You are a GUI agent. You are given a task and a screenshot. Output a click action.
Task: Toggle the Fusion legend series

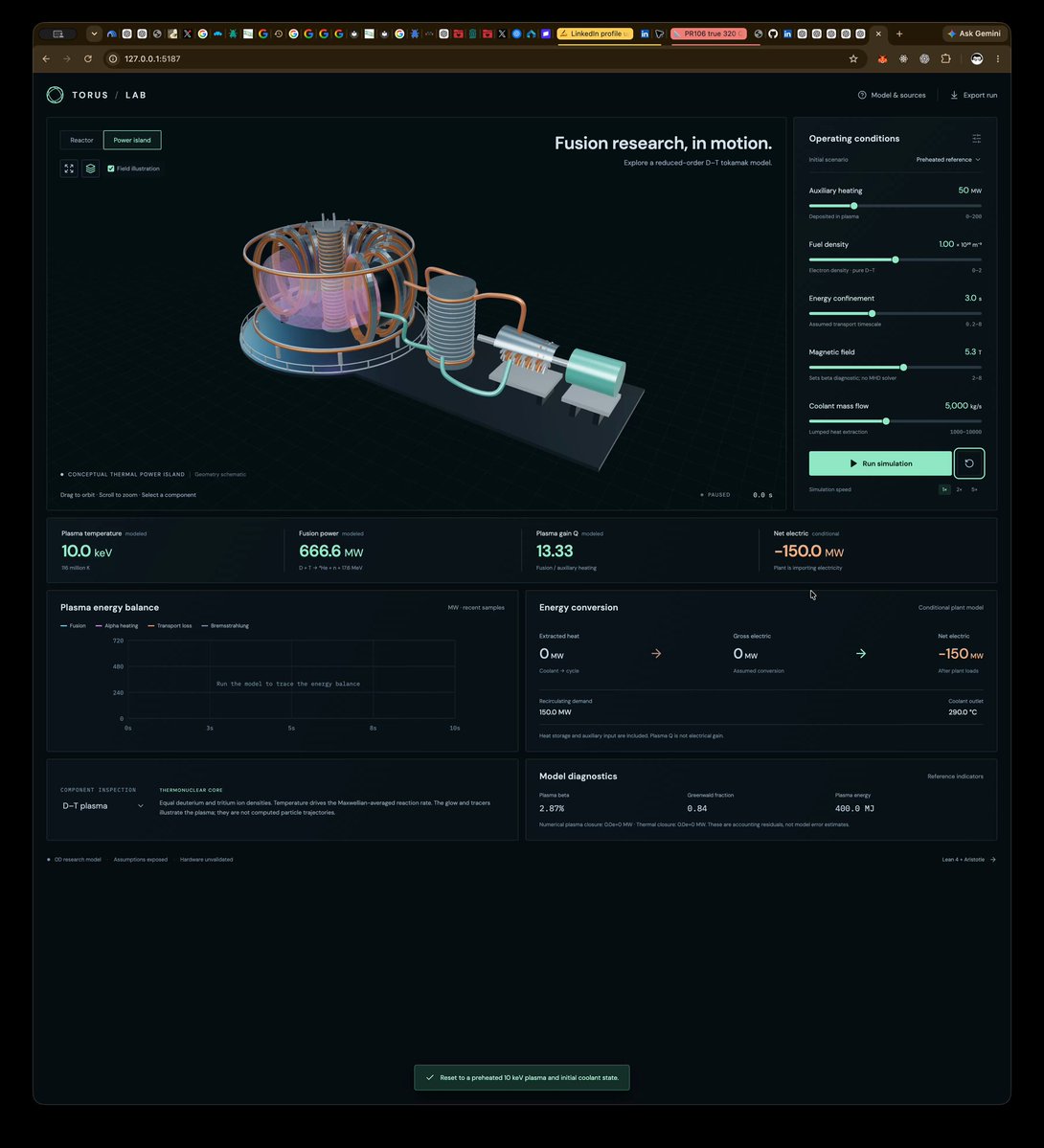pyautogui.click(x=73, y=626)
